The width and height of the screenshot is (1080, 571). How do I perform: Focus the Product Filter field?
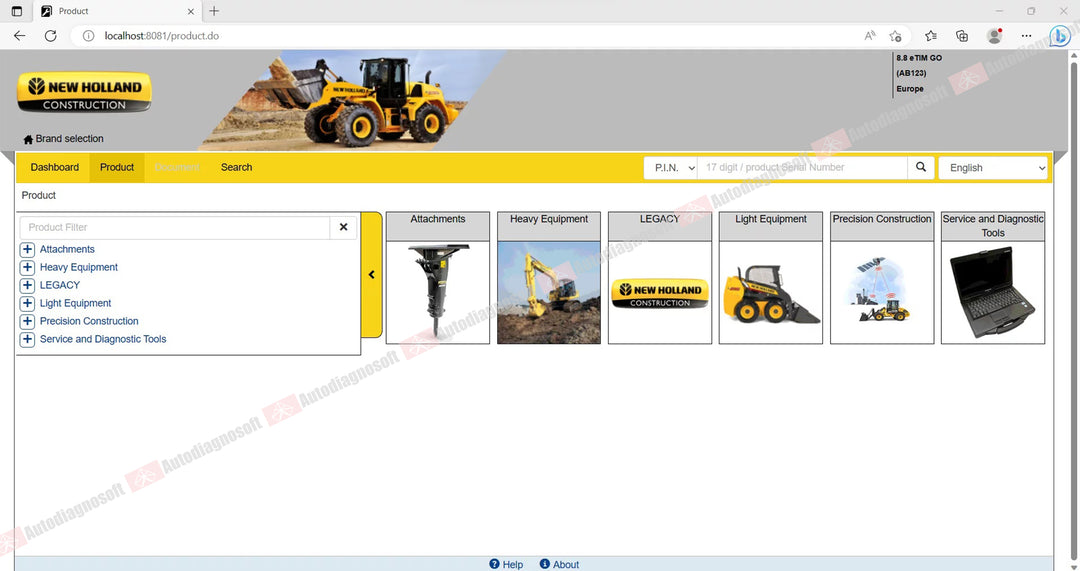pos(175,227)
